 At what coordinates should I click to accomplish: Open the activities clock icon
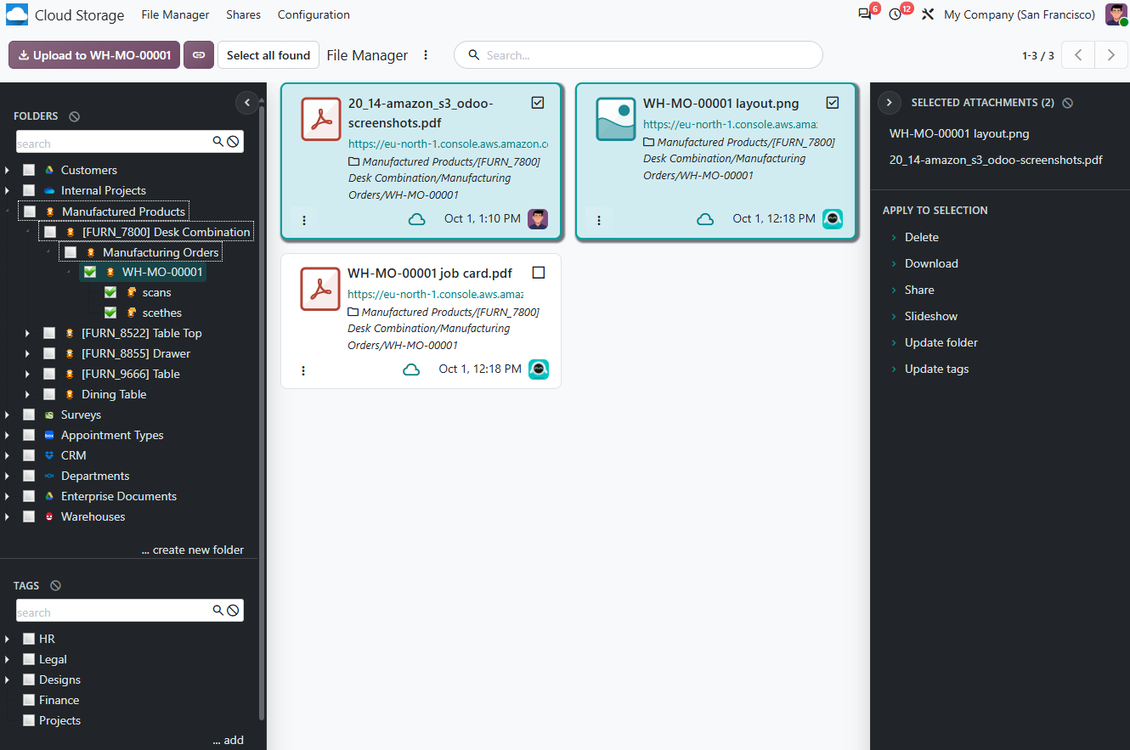tap(895, 14)
